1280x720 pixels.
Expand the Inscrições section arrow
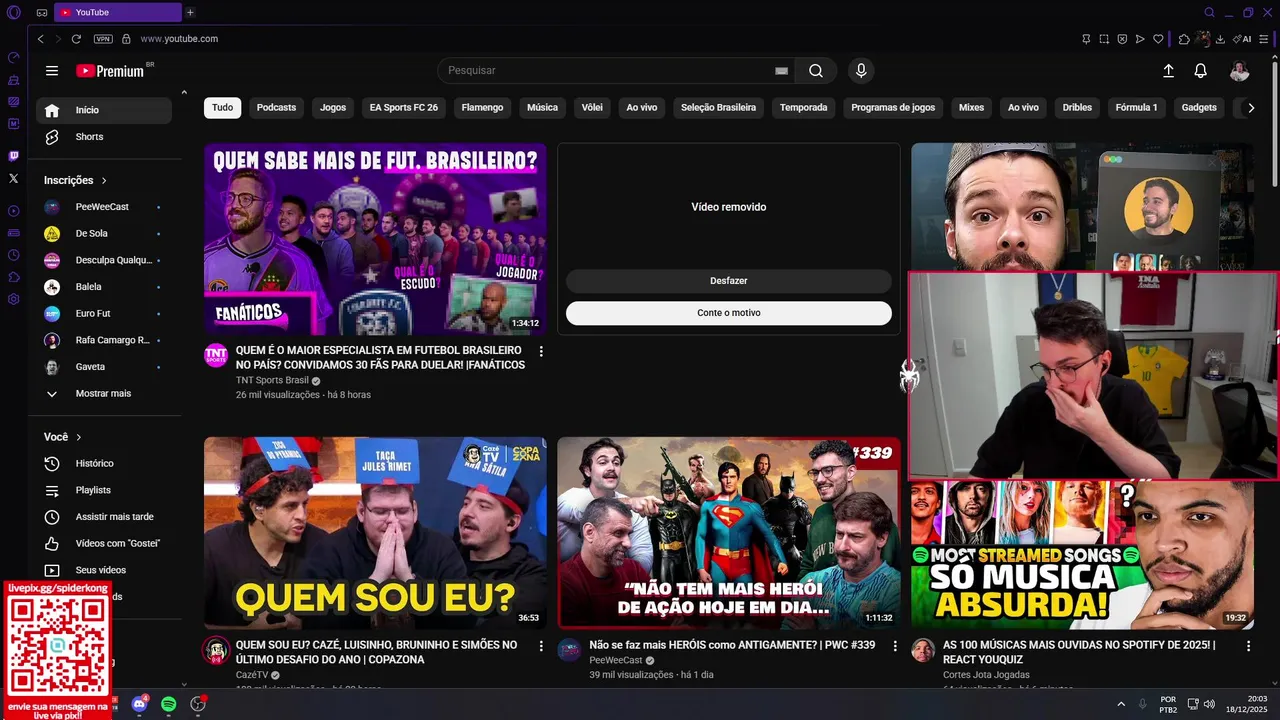click(x=104, y=181)
